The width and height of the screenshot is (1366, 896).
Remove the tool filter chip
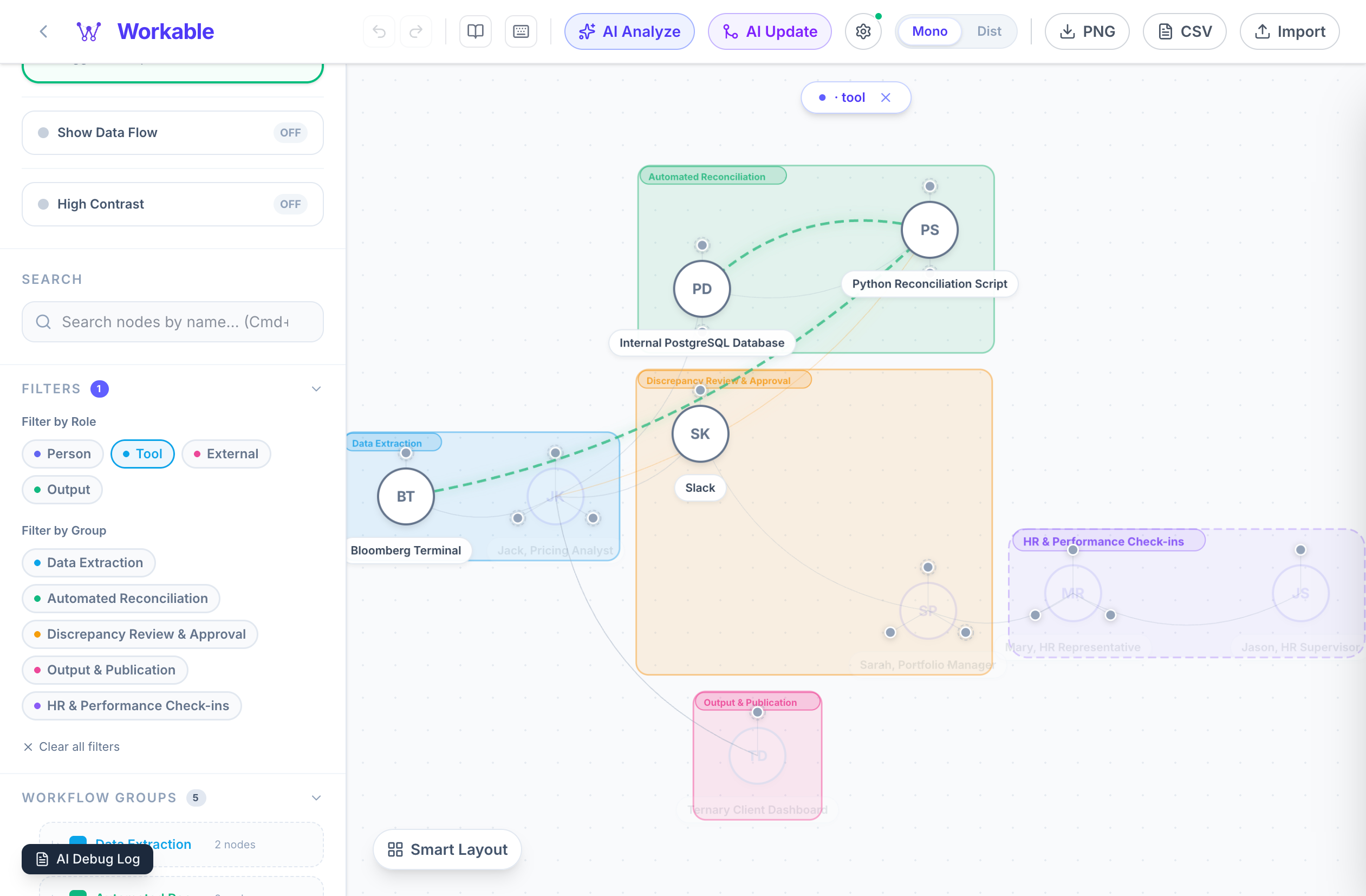886,98
